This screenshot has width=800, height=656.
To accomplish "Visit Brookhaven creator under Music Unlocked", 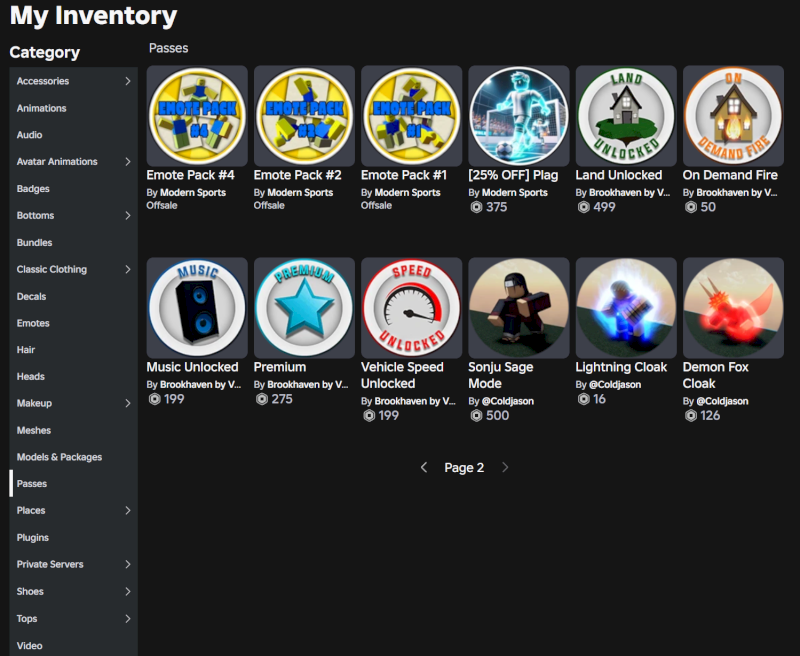I will (201, 384).
